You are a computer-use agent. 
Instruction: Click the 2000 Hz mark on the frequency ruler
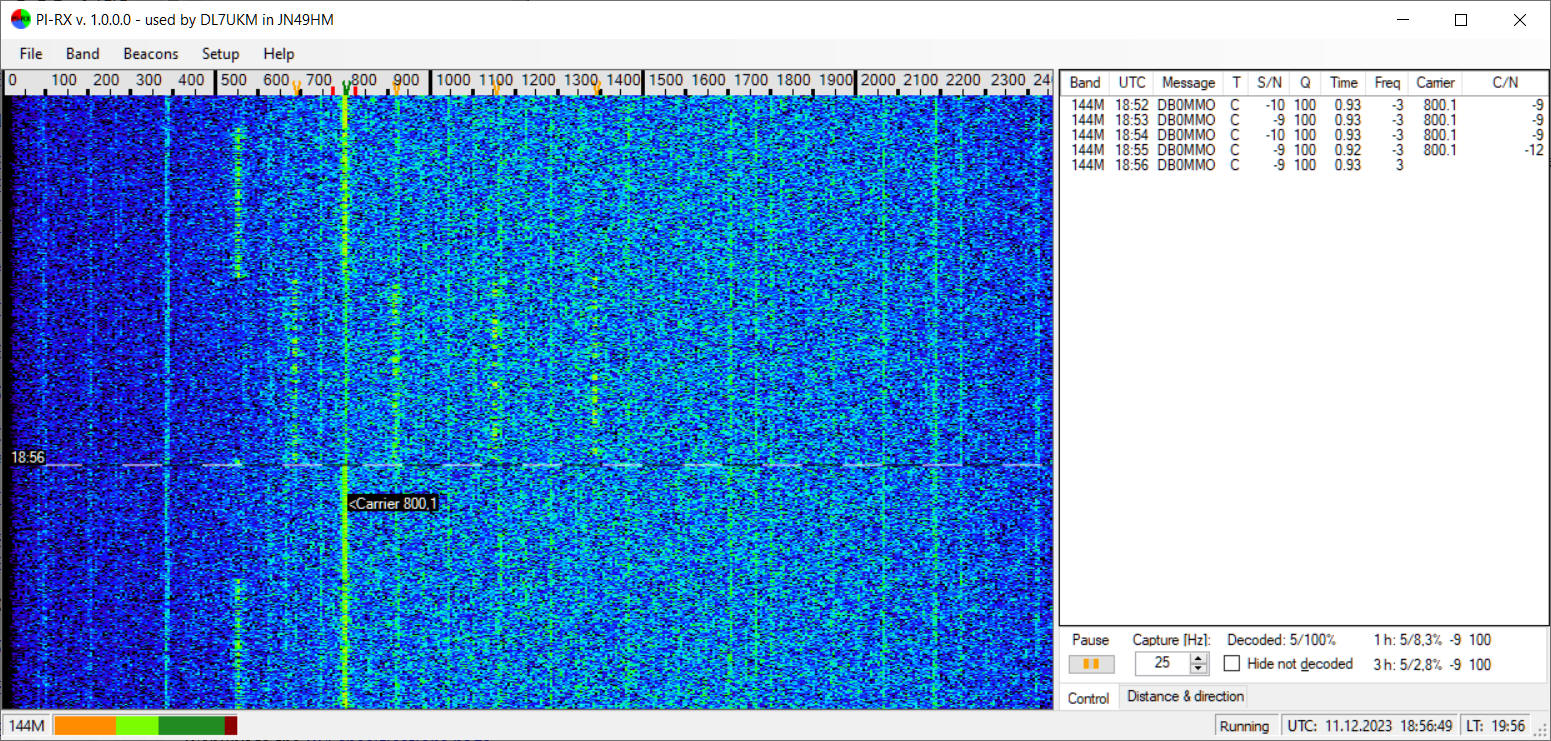(x=878, y=80)
